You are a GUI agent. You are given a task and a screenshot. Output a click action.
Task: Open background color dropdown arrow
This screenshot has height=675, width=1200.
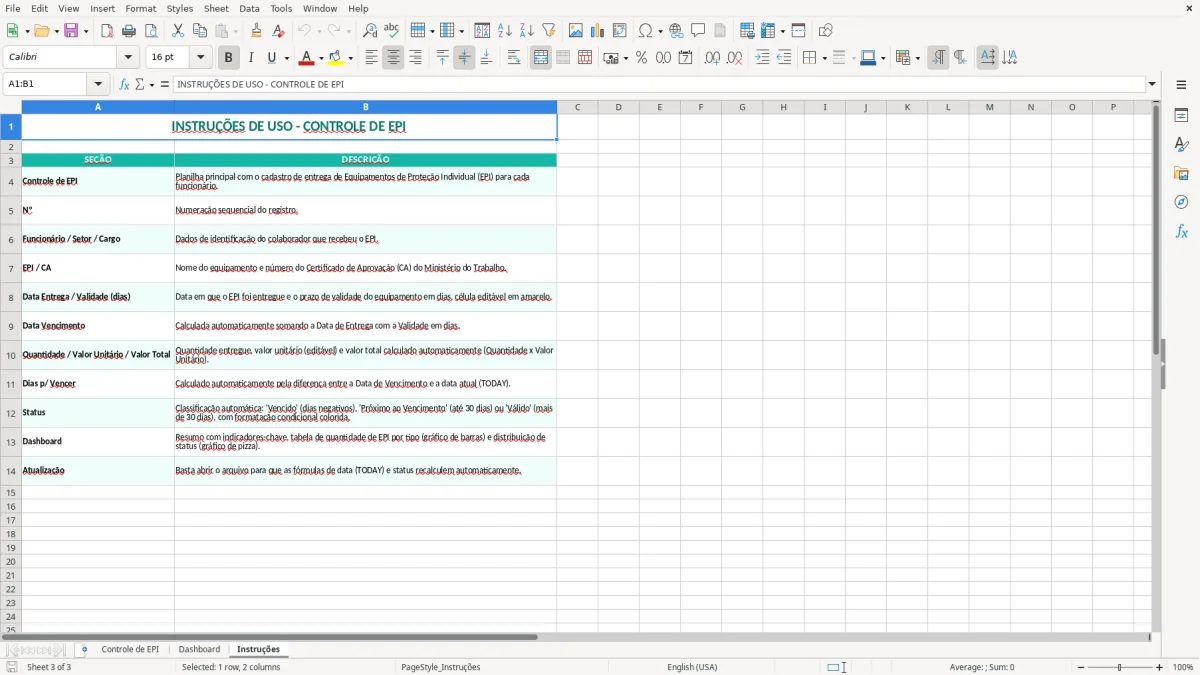click(350, 58)
